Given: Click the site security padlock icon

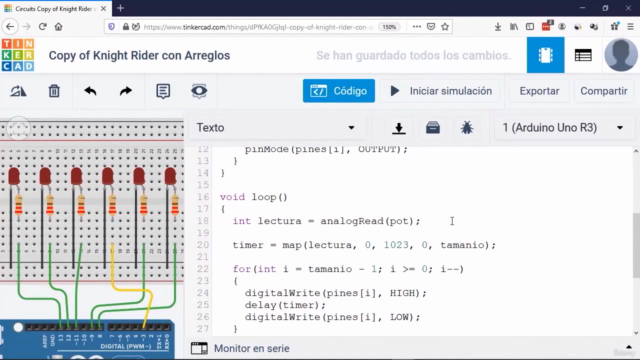Looking at the screenshot, I should [126, 27].
